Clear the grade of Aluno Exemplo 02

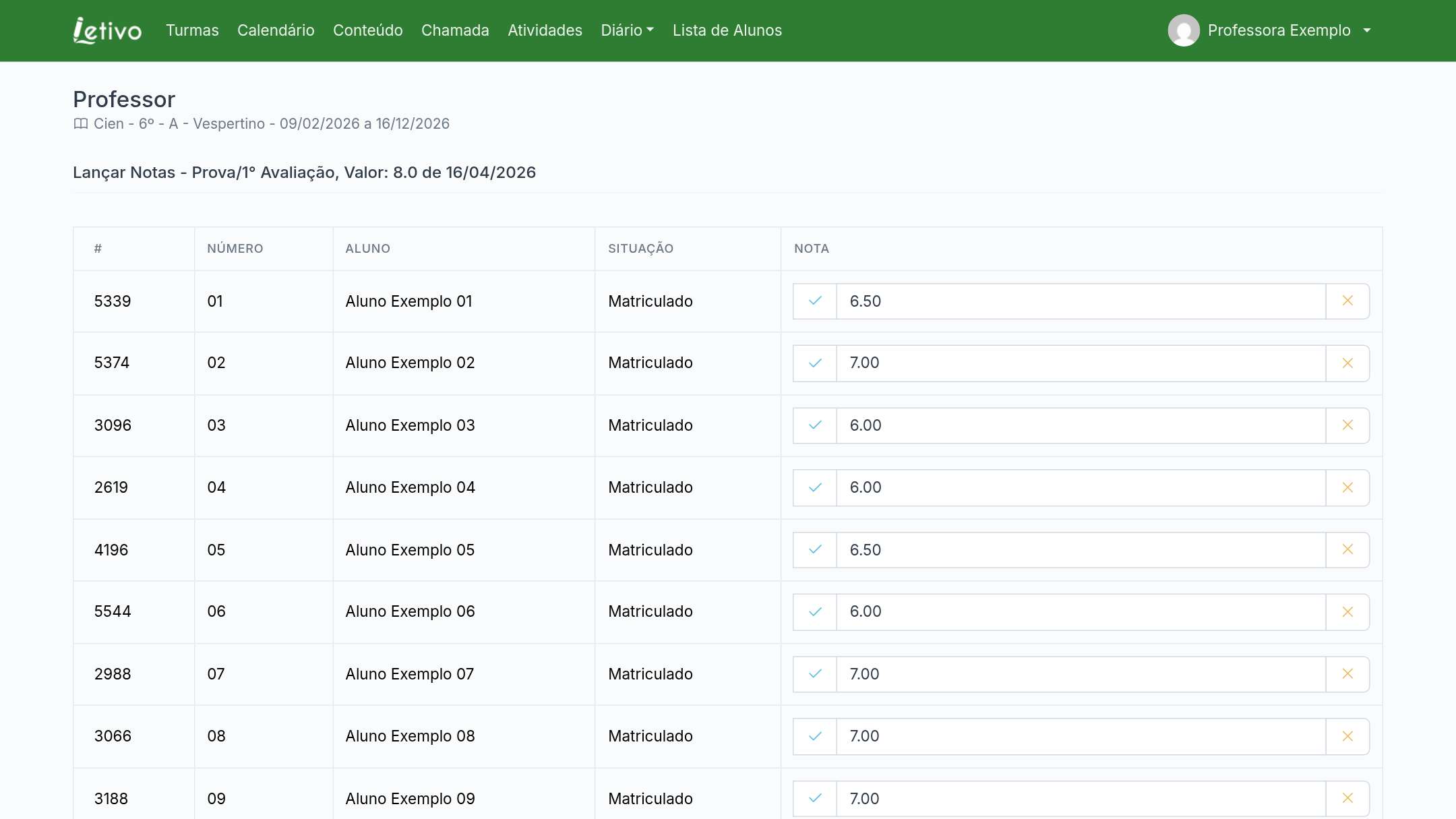1347,363
